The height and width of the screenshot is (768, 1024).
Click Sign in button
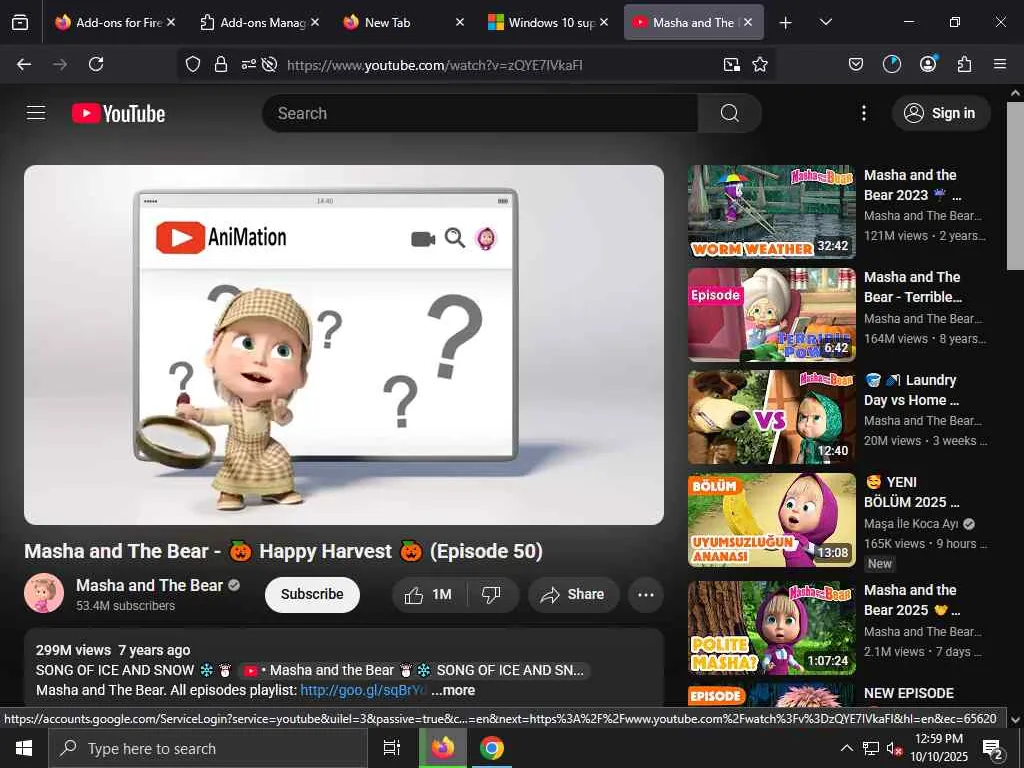pyautogui.click(x=940, y=113)
